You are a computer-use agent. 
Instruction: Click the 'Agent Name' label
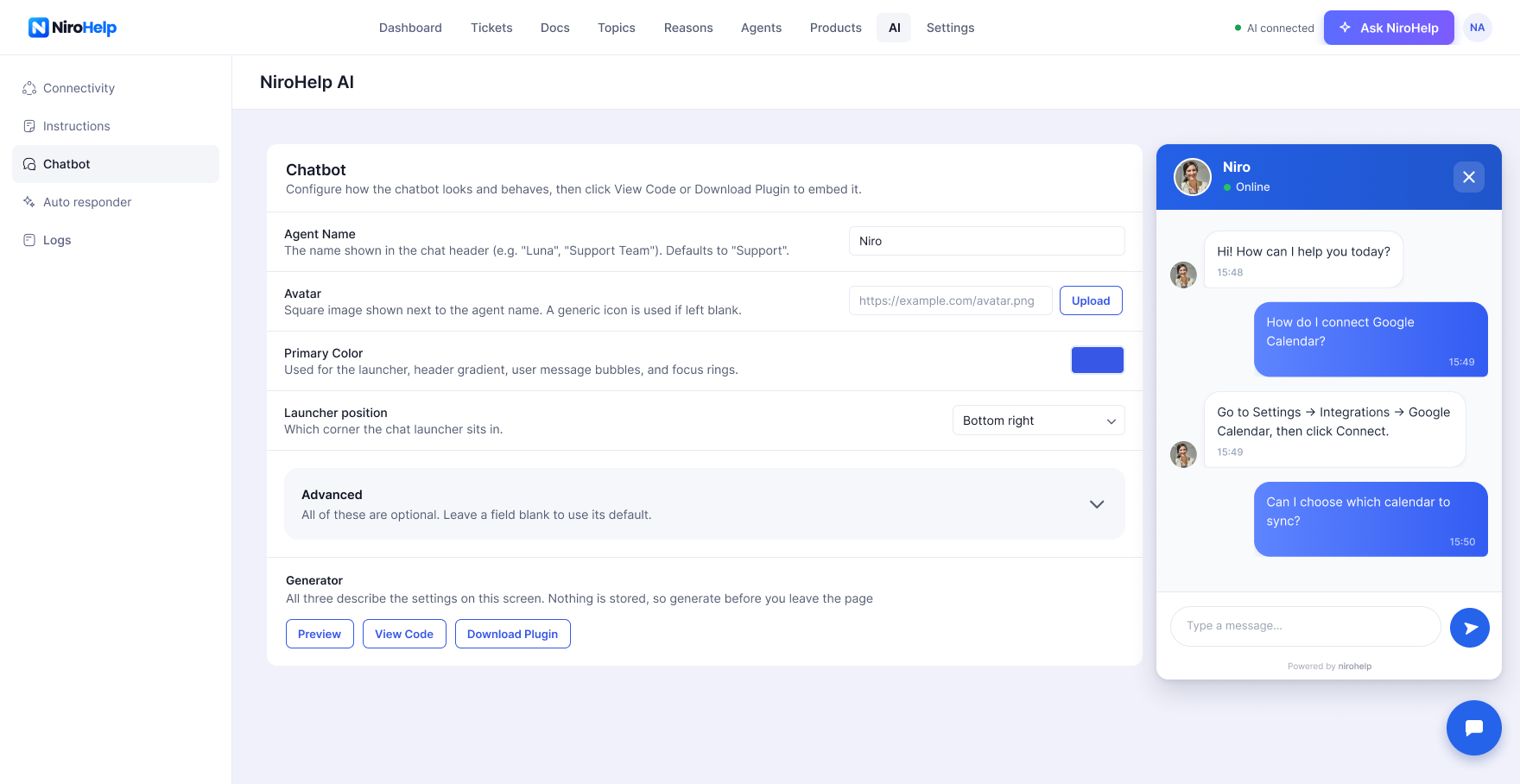tap(320, 234)
